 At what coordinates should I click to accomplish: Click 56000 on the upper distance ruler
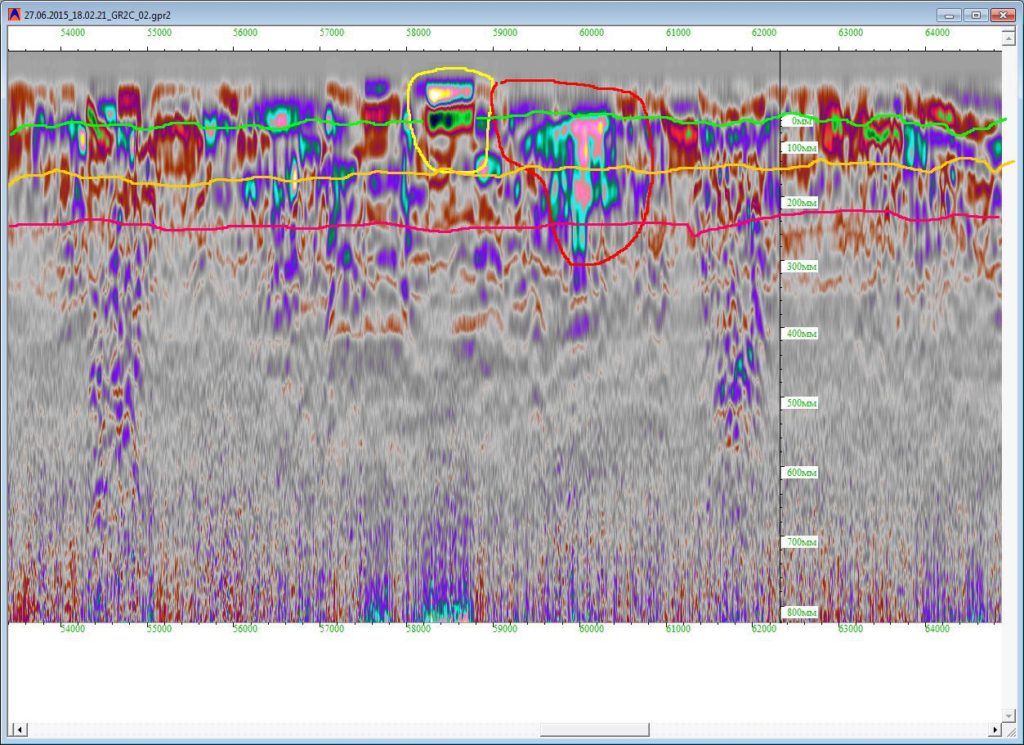[246, 33]
